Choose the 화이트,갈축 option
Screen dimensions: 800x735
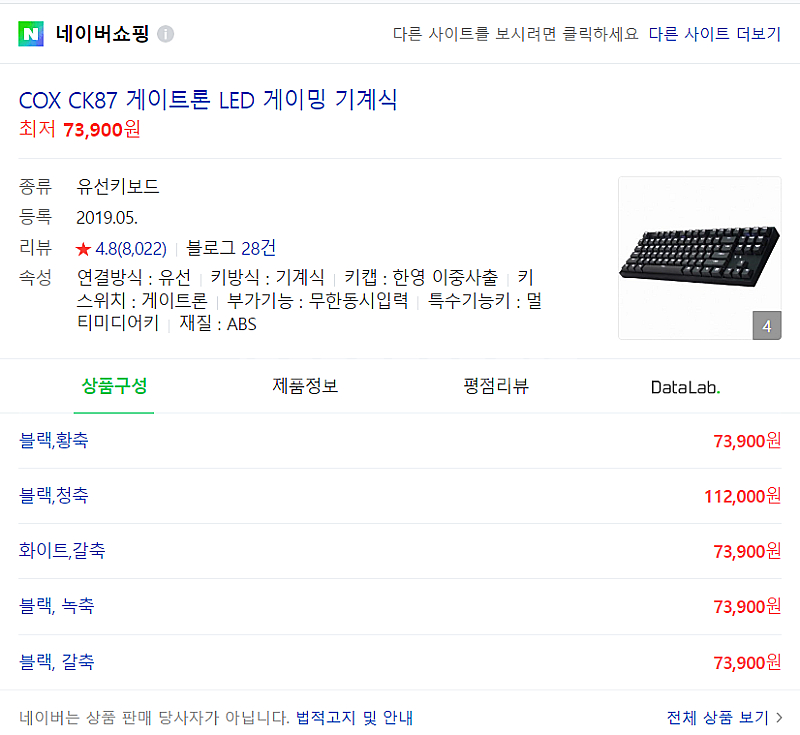(x=62, y=550)
